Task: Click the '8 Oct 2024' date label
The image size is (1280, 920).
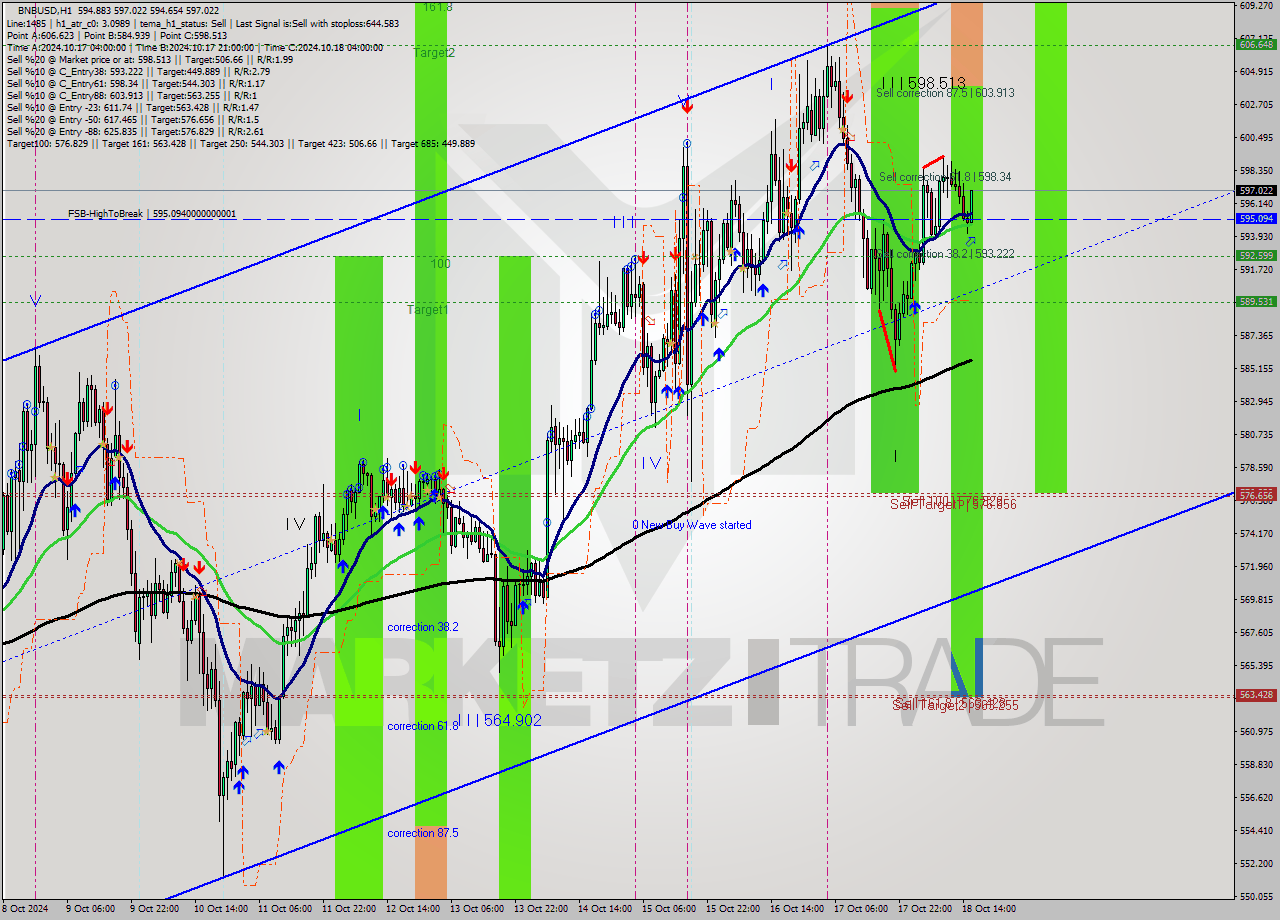Action: click(24, 909)
